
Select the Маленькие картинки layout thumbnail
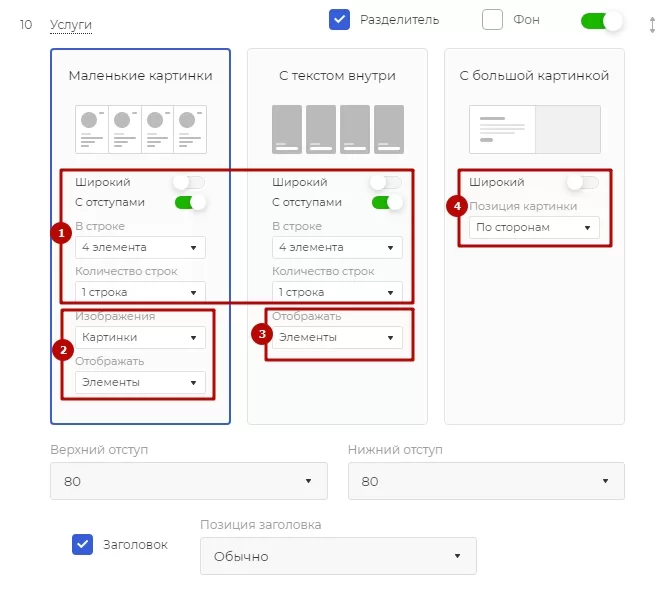click(141, 129)
